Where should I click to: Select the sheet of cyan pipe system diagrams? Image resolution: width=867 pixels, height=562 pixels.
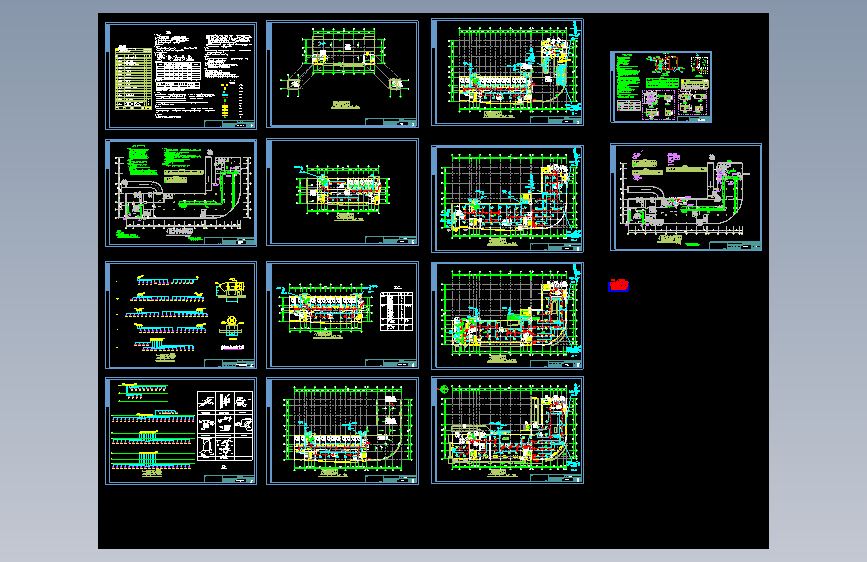coord(181,315)
